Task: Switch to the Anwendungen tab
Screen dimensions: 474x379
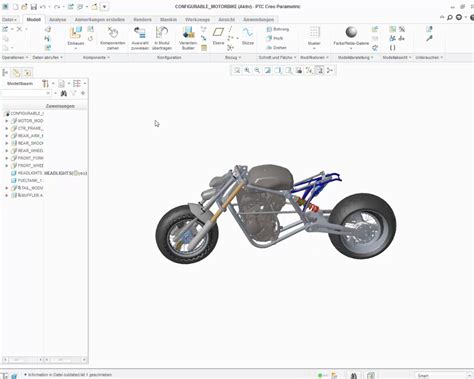Action: click(258, 20)
